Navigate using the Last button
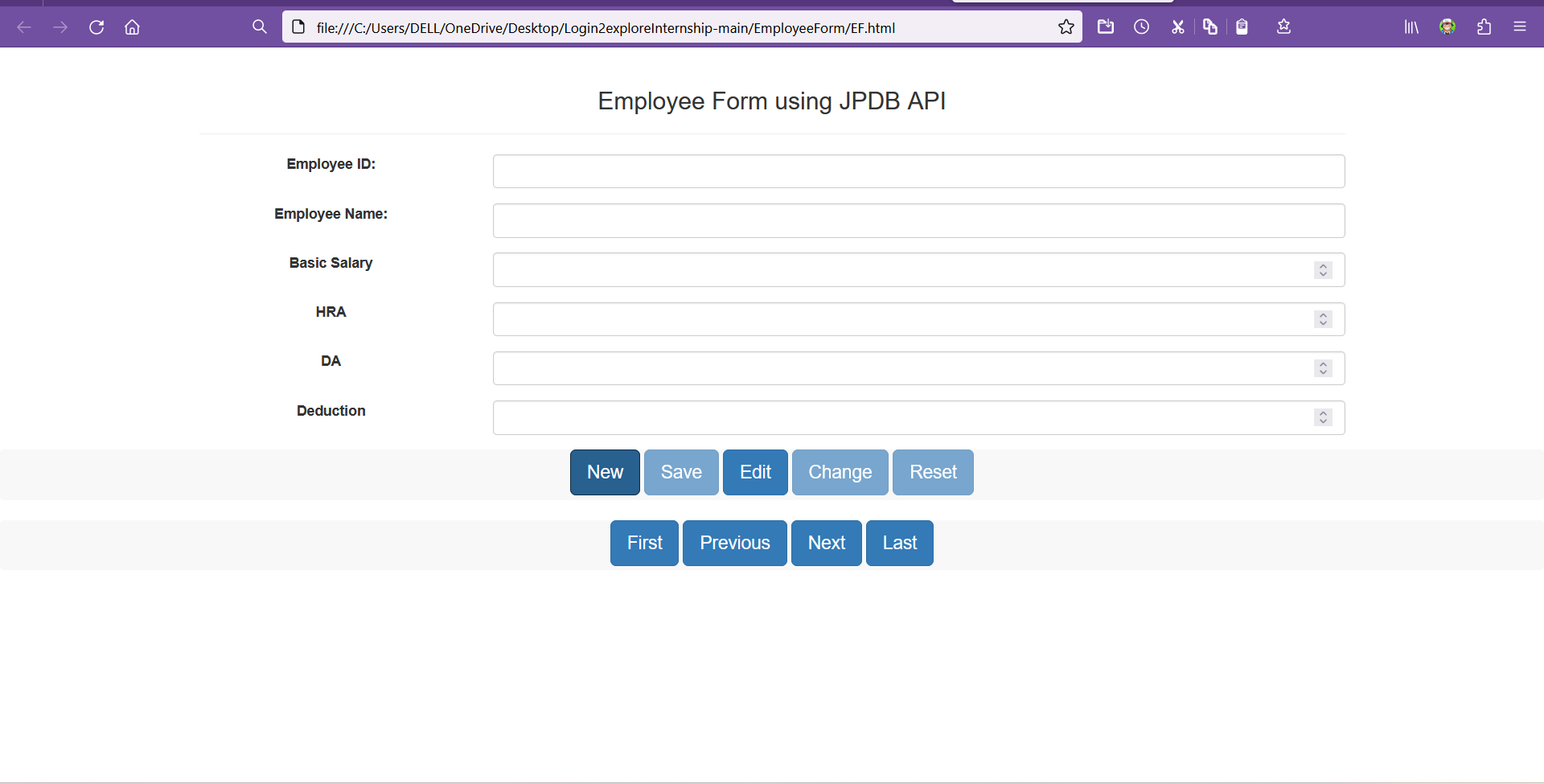Screen dimensions: 1544x784 pos(899,543)
